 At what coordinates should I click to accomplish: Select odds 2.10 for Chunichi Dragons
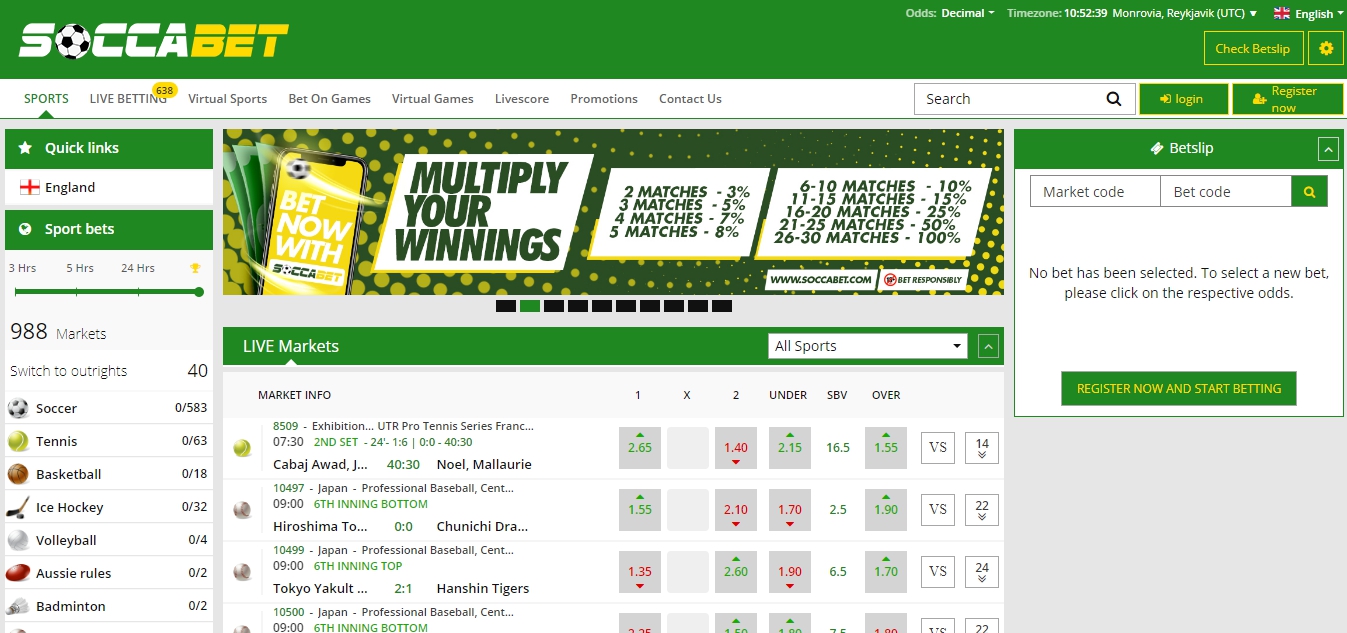pos(736,510)
